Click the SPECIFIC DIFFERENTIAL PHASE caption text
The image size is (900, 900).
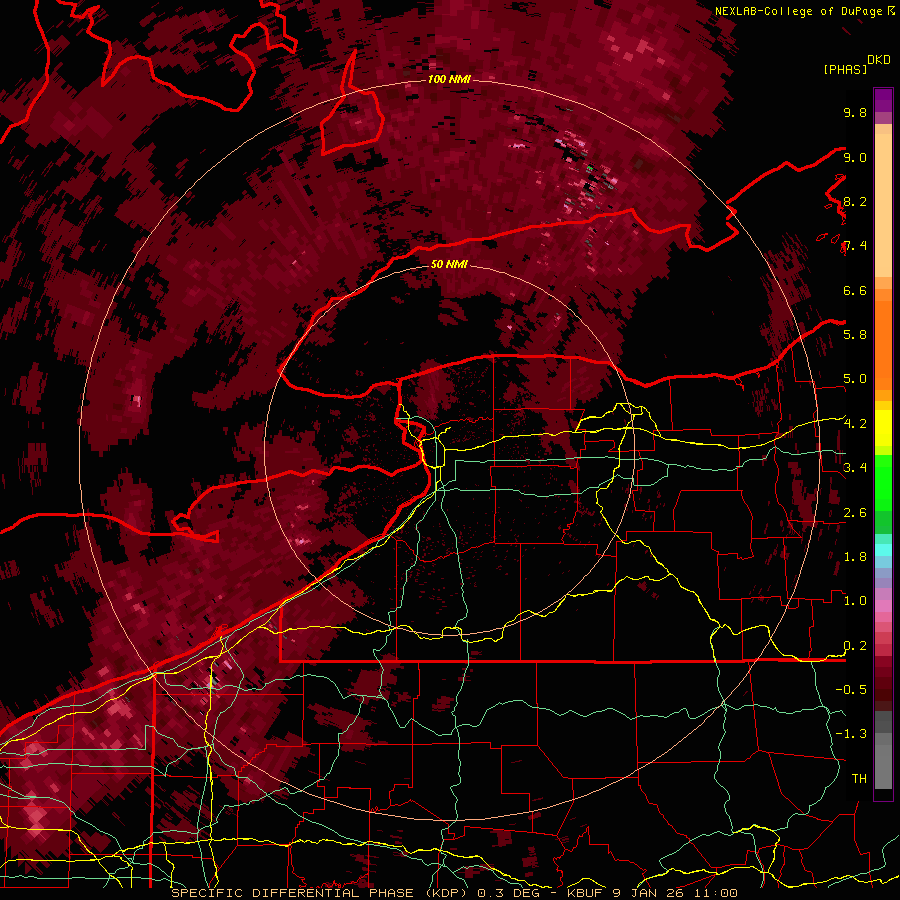click(x=292, y=893)
